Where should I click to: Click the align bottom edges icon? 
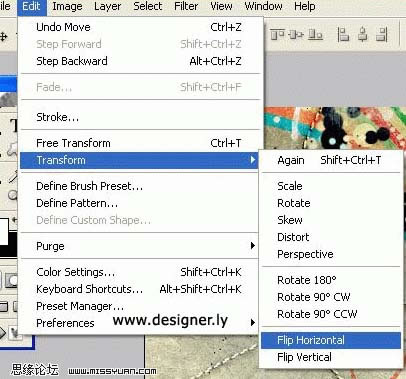tap(315, 34)
